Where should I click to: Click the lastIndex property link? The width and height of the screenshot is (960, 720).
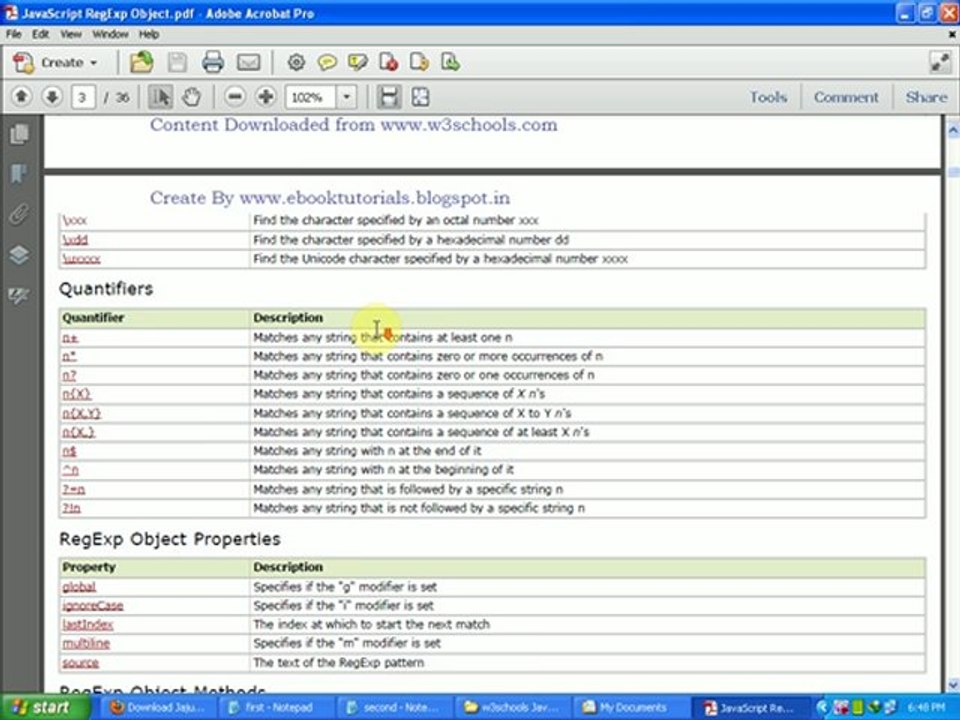pyautogui.click(x=88, y=624)
